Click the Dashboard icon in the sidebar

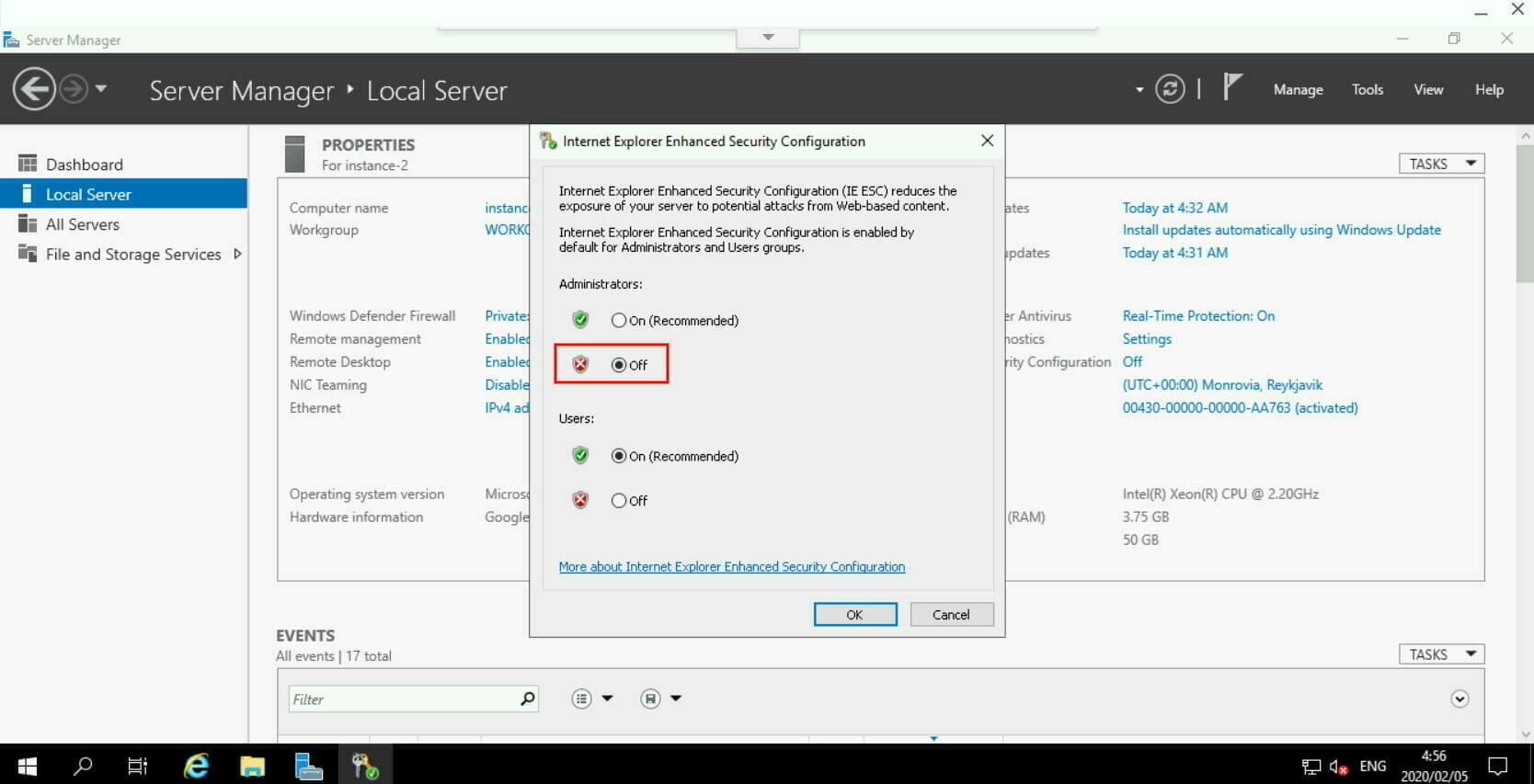28,164
